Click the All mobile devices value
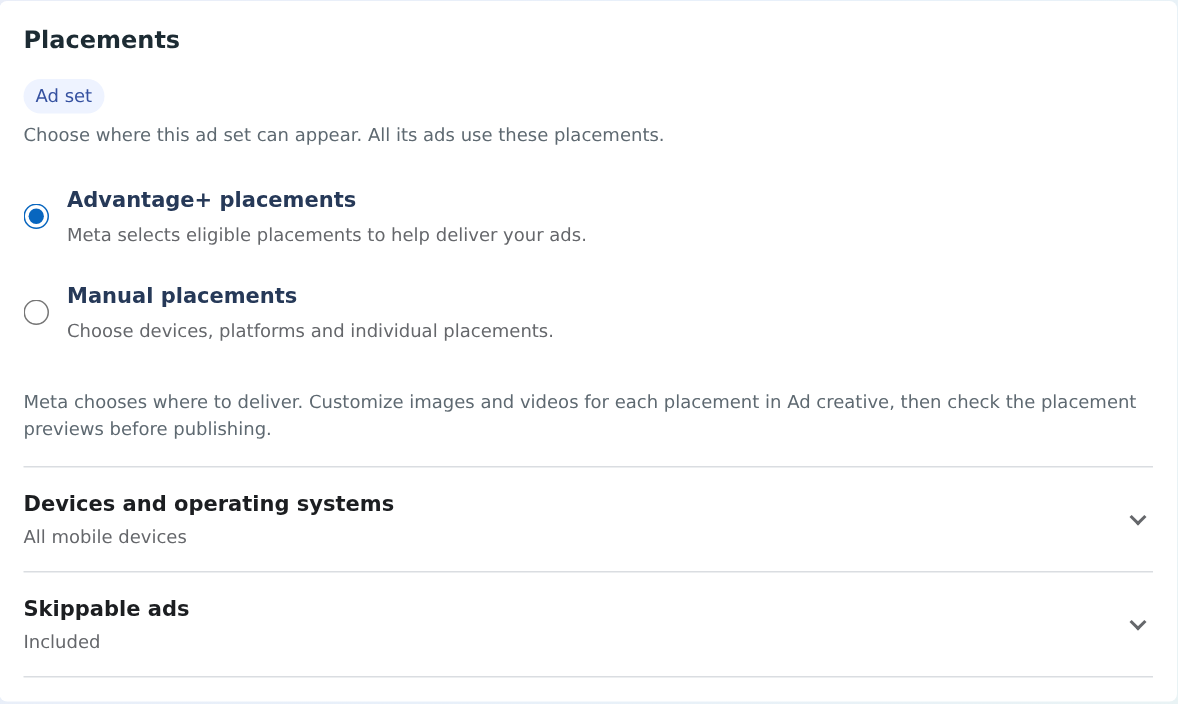The width and height of the screenshot is (1178, 704). (105, 537)
